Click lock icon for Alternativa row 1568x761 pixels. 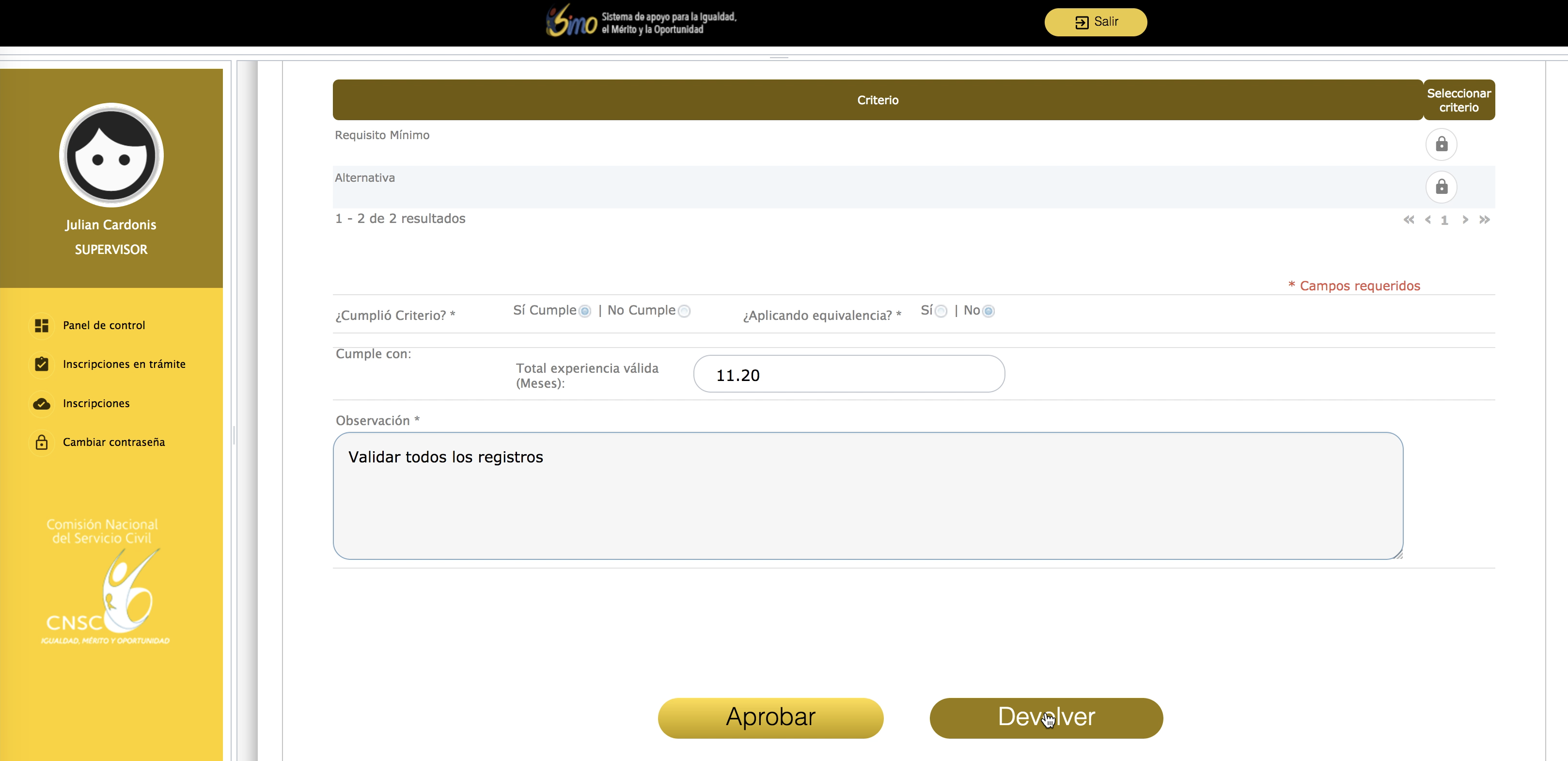1441,186
